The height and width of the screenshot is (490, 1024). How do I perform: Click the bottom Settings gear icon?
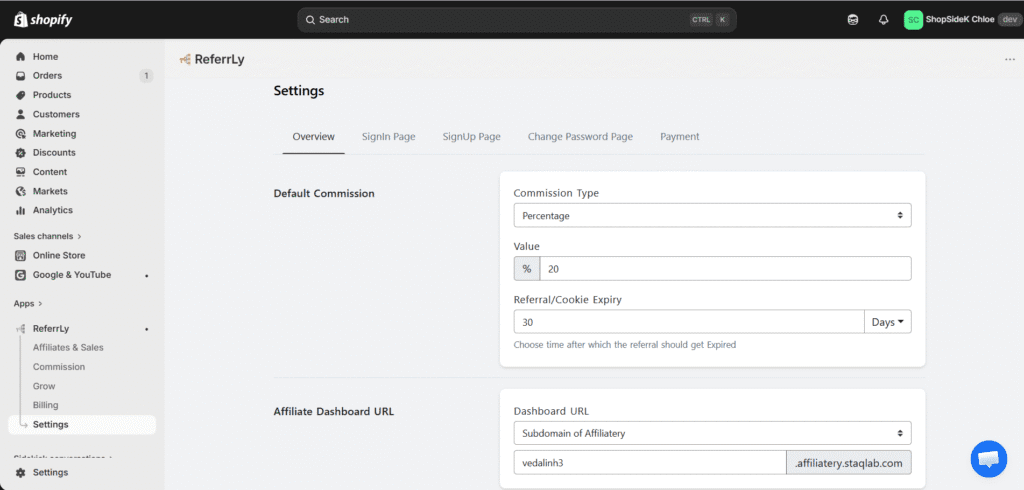(x=20, y=472)
